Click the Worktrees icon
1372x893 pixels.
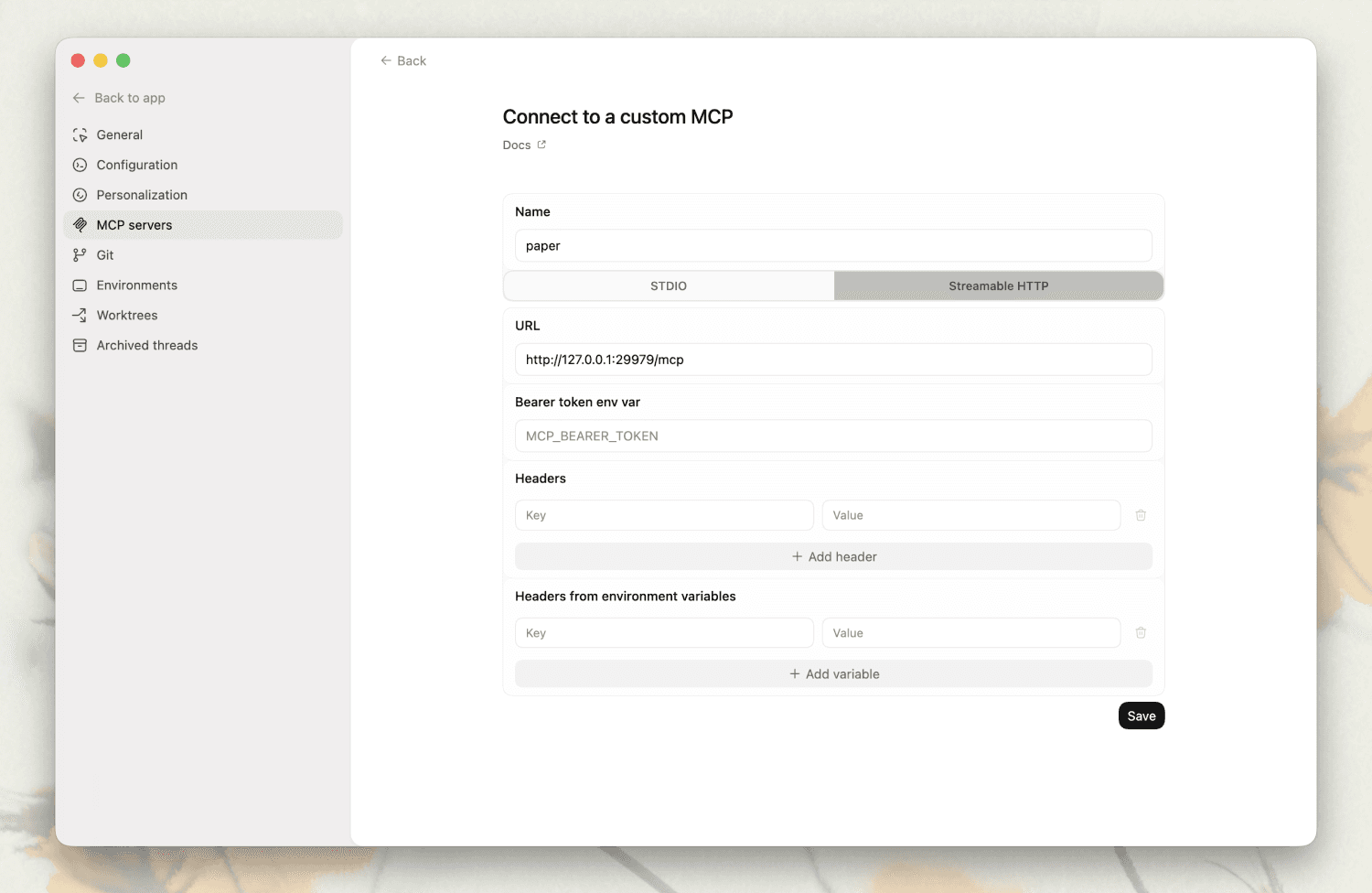point(80,315)
